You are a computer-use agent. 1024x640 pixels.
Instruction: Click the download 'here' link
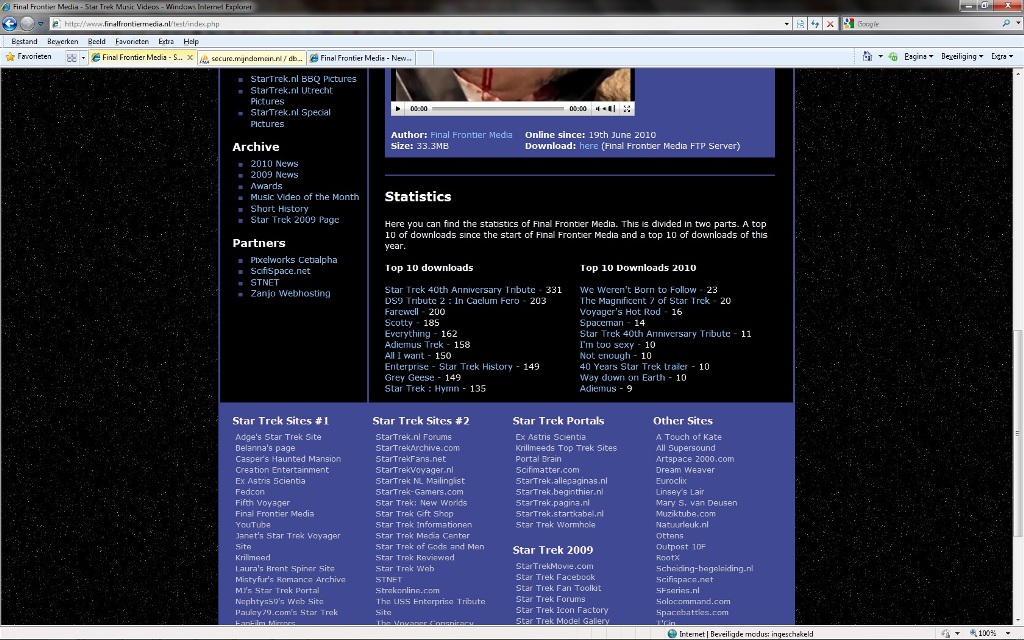[x=588, y=146]
